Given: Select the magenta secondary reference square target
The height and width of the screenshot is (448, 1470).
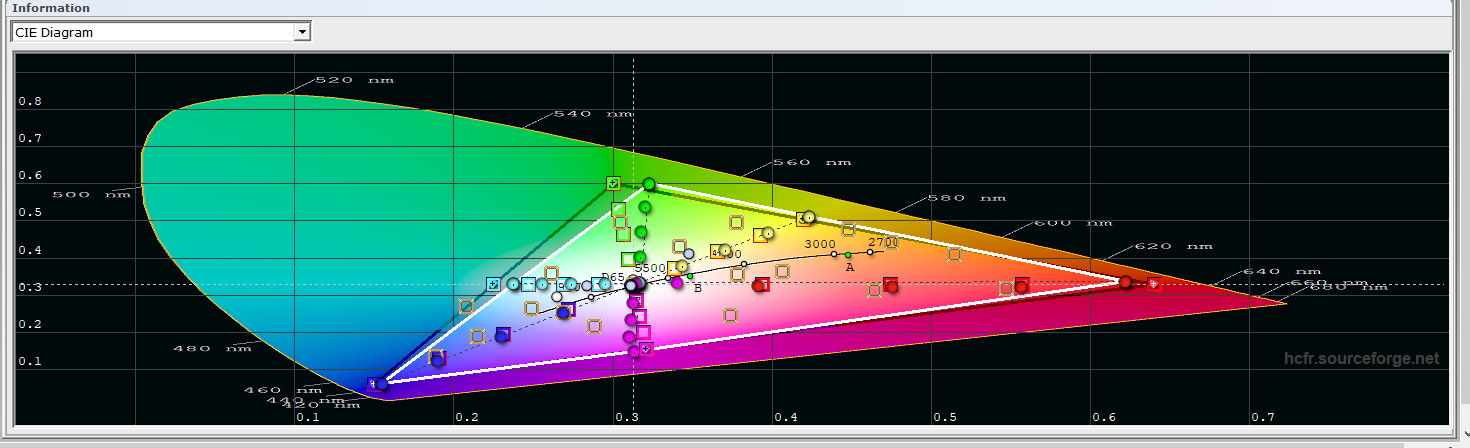Looking at the screenshot, I should point(646,349).
